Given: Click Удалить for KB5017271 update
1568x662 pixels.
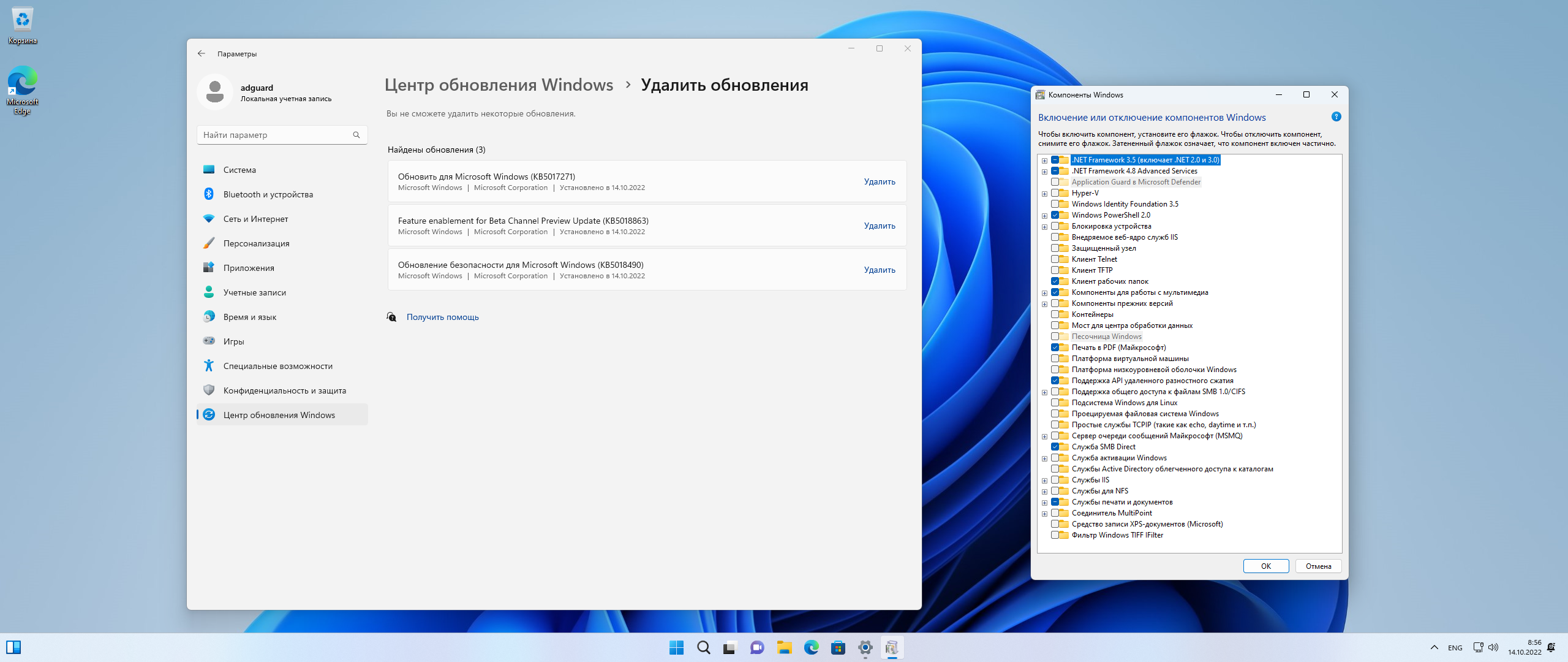Looking at the screenshot, I should [x=880, y=181].
